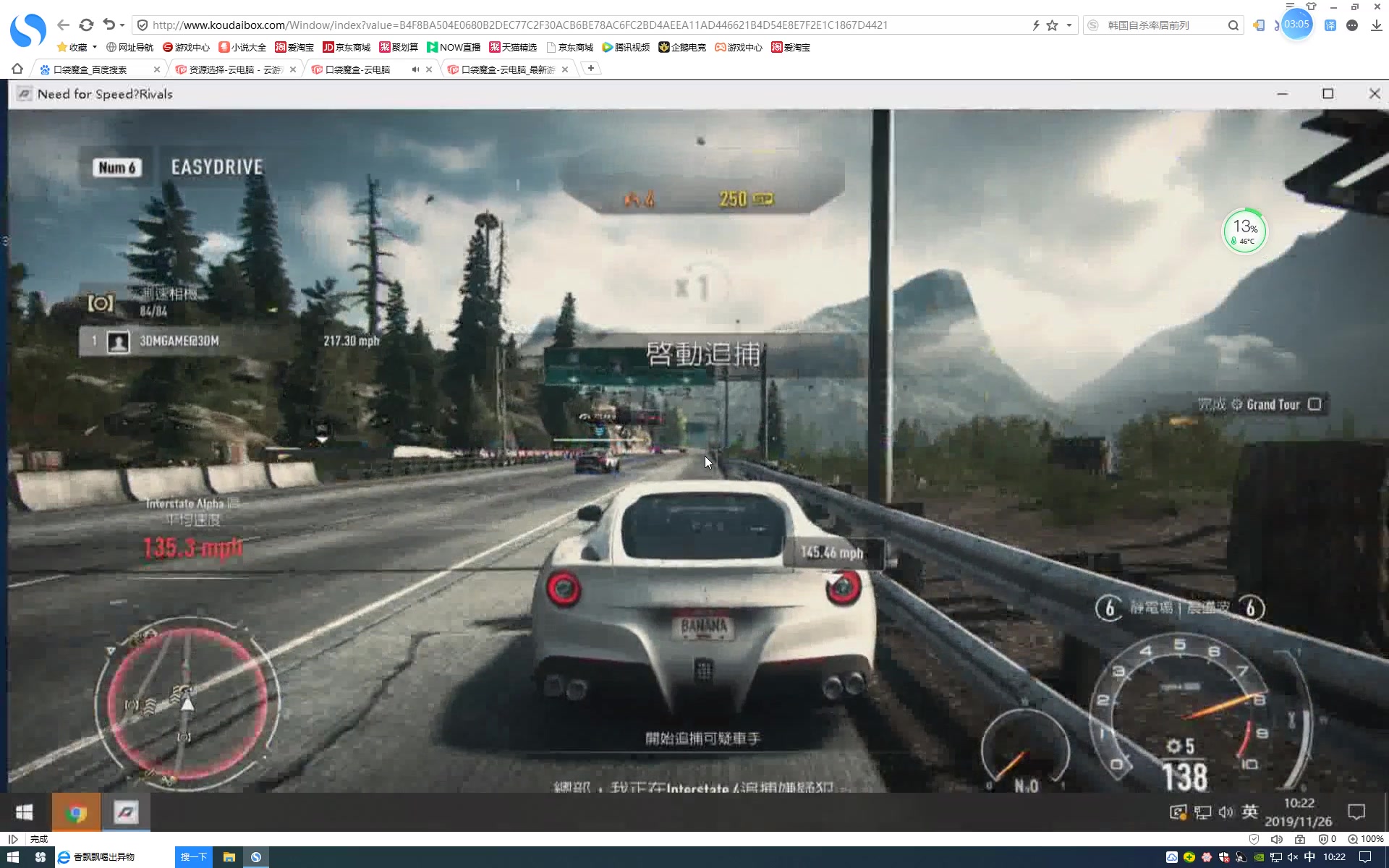Click the search magnifier icon
Image resolution: width=1389 pixels, height=868 pixels.
[x=1233, y=25]
